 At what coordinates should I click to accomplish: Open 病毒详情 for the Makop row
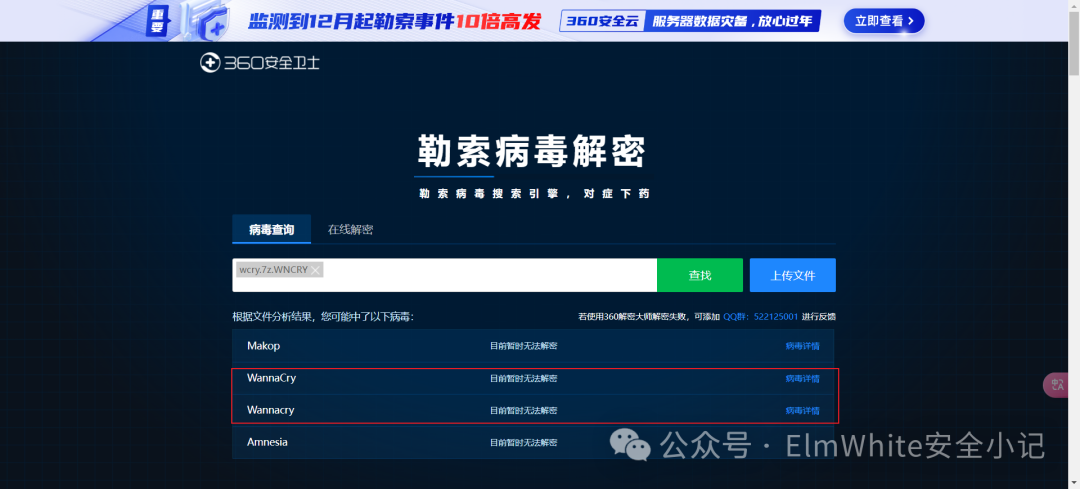[802, 346]
